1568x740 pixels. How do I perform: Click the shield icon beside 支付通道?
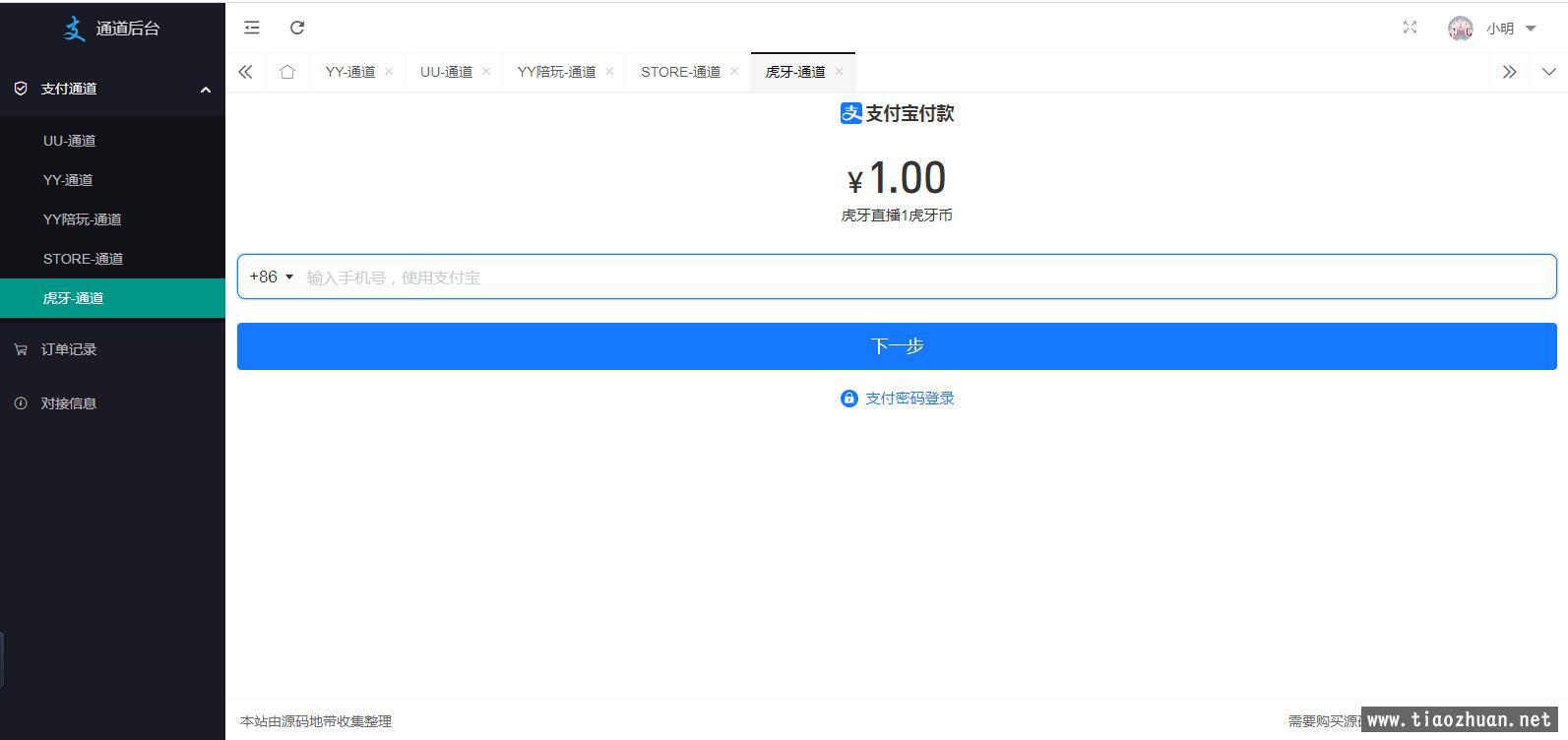click(x=21, y=89)
